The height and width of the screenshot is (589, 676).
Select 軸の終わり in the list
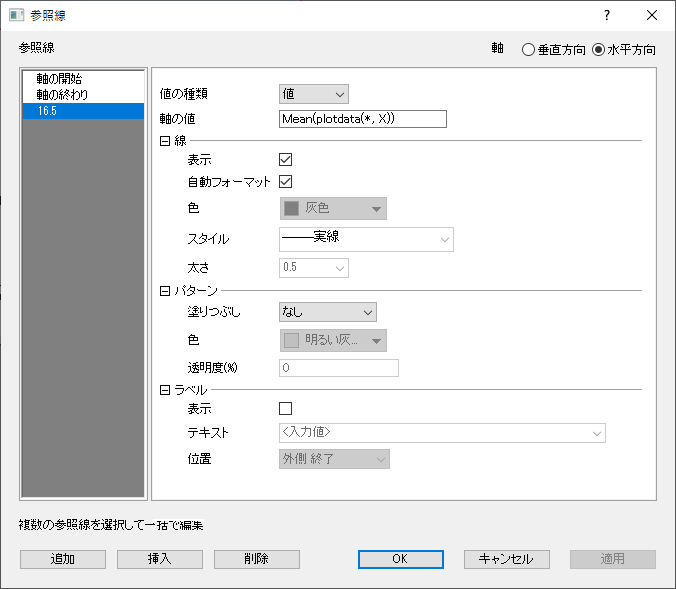(84, 94)
